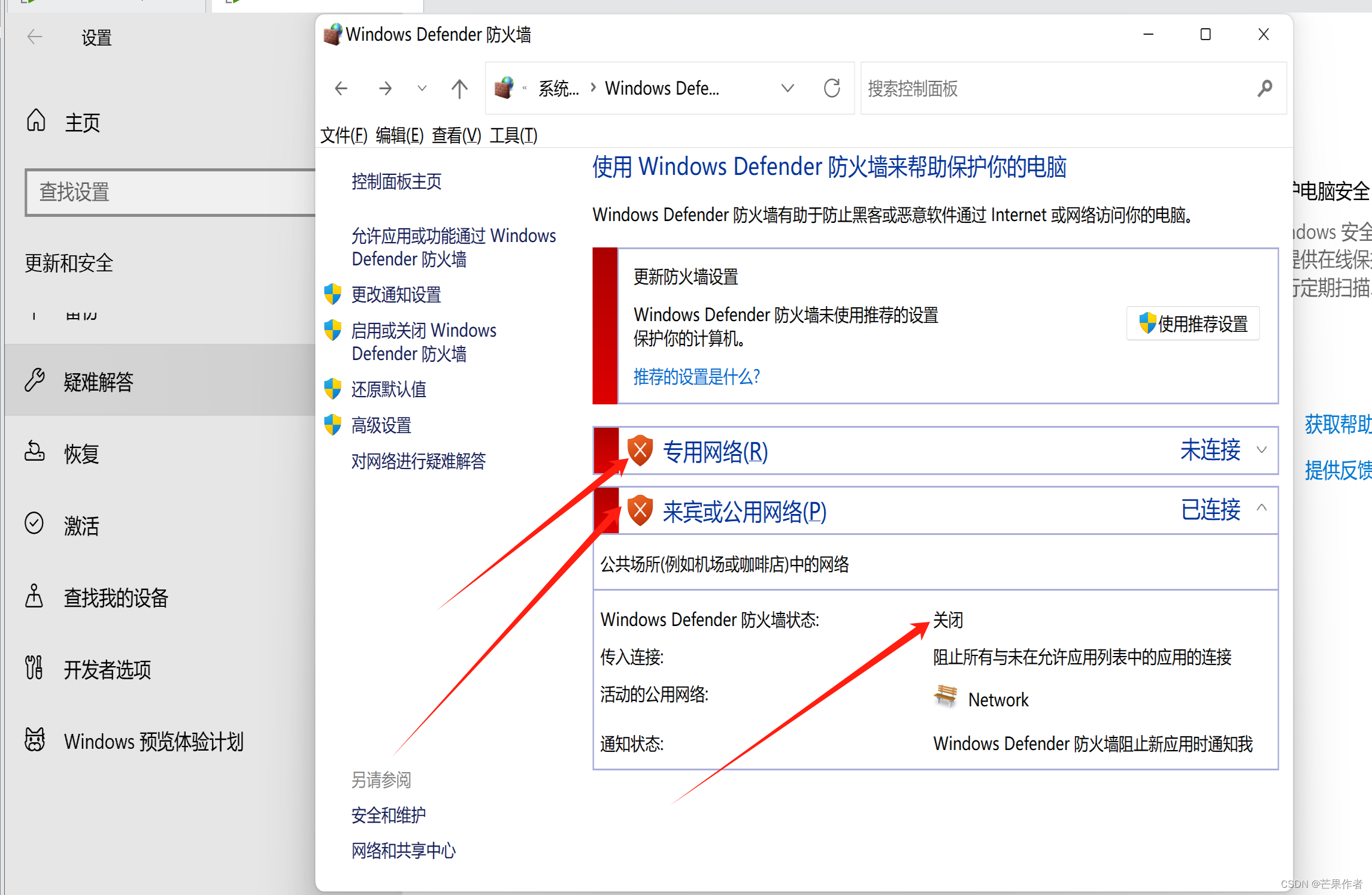
Task: Click the 使用推荐设置 button
Action: (x=1193, y=323)
